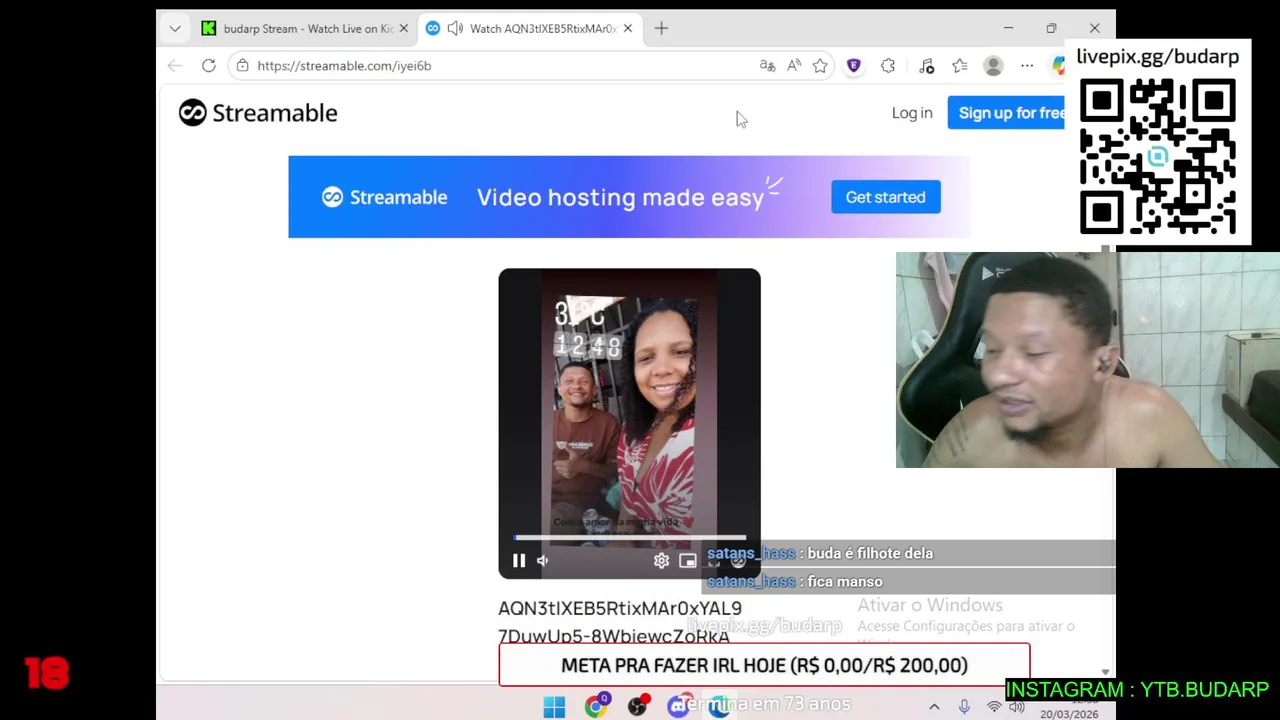Click the page scrollbar down arrow

[1105, 672]
